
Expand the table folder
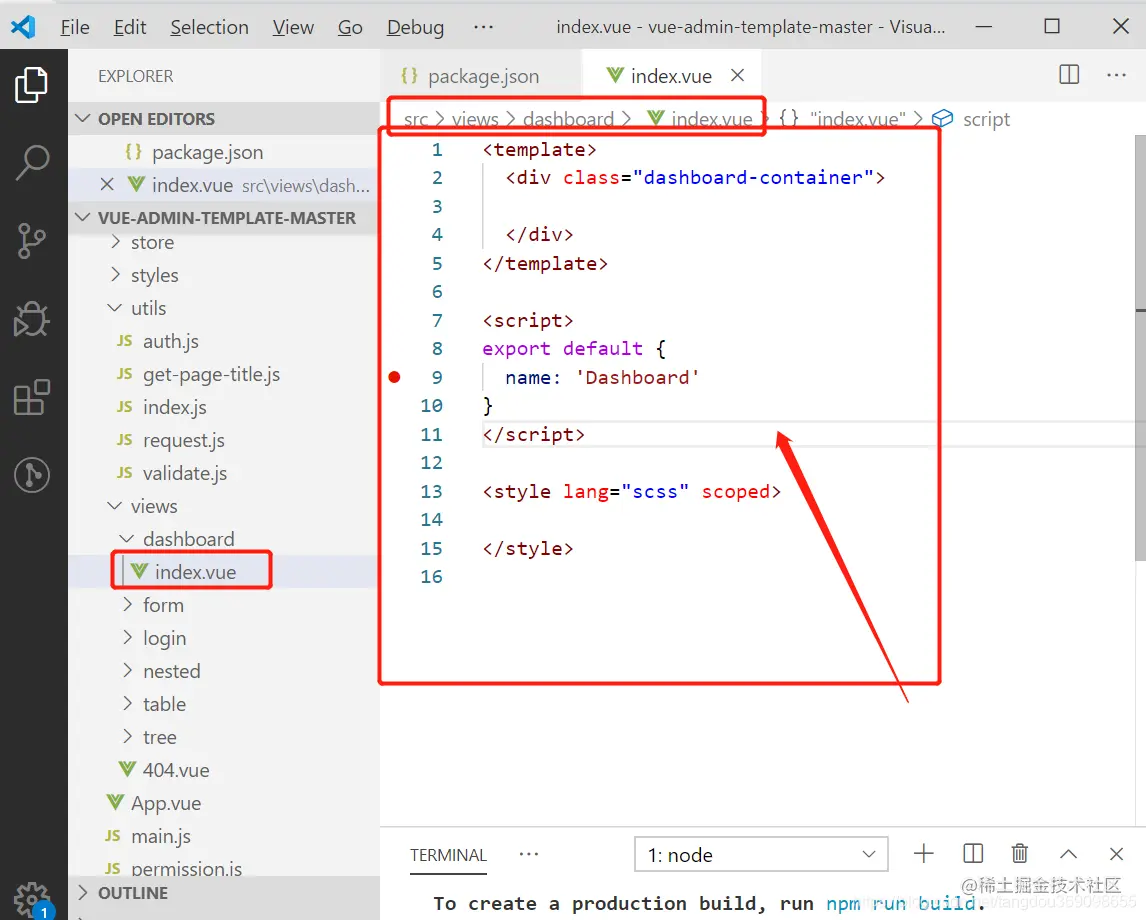pyautogui.click(x=128, y=703)
